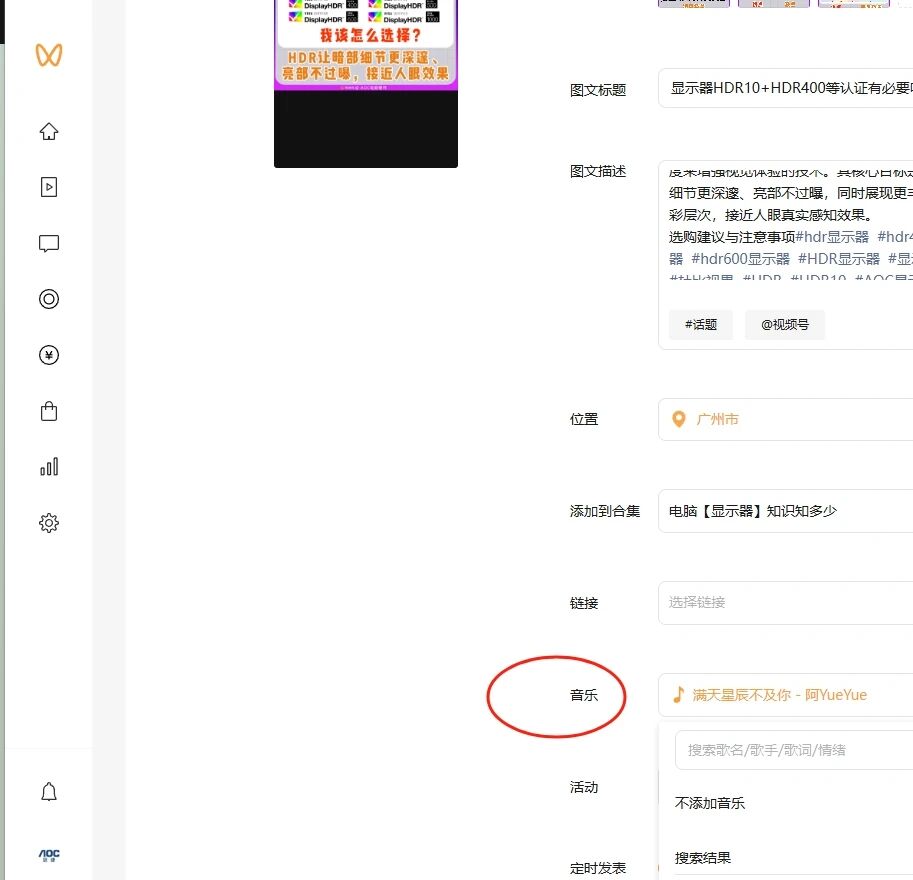Click the 音乐 field label
Image resolution: width=913 pixels, height=880 pixels.
584,695
